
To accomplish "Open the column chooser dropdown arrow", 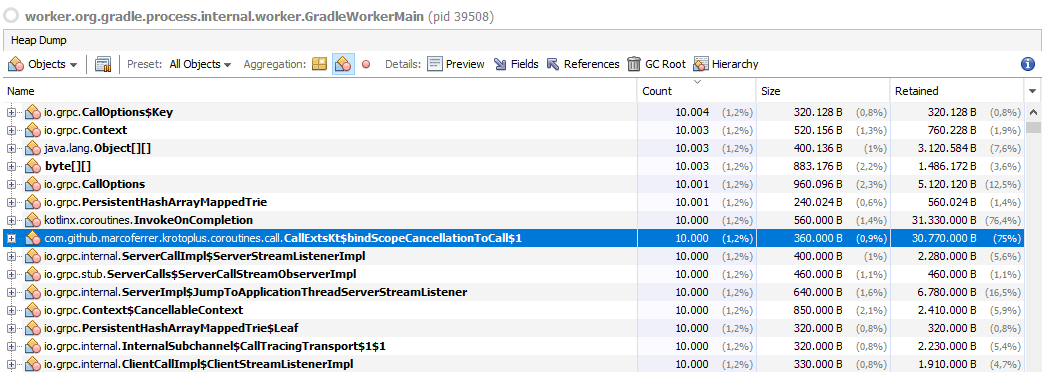I will pos(1033,91).
